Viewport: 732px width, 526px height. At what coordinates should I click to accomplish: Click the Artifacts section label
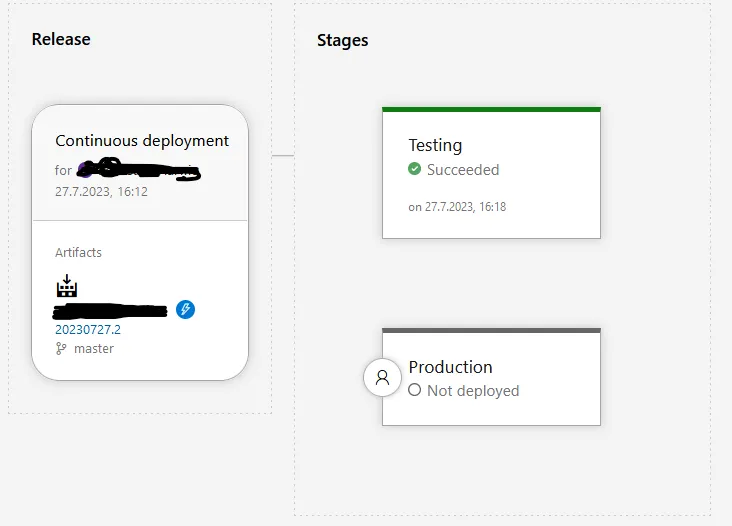78,253
